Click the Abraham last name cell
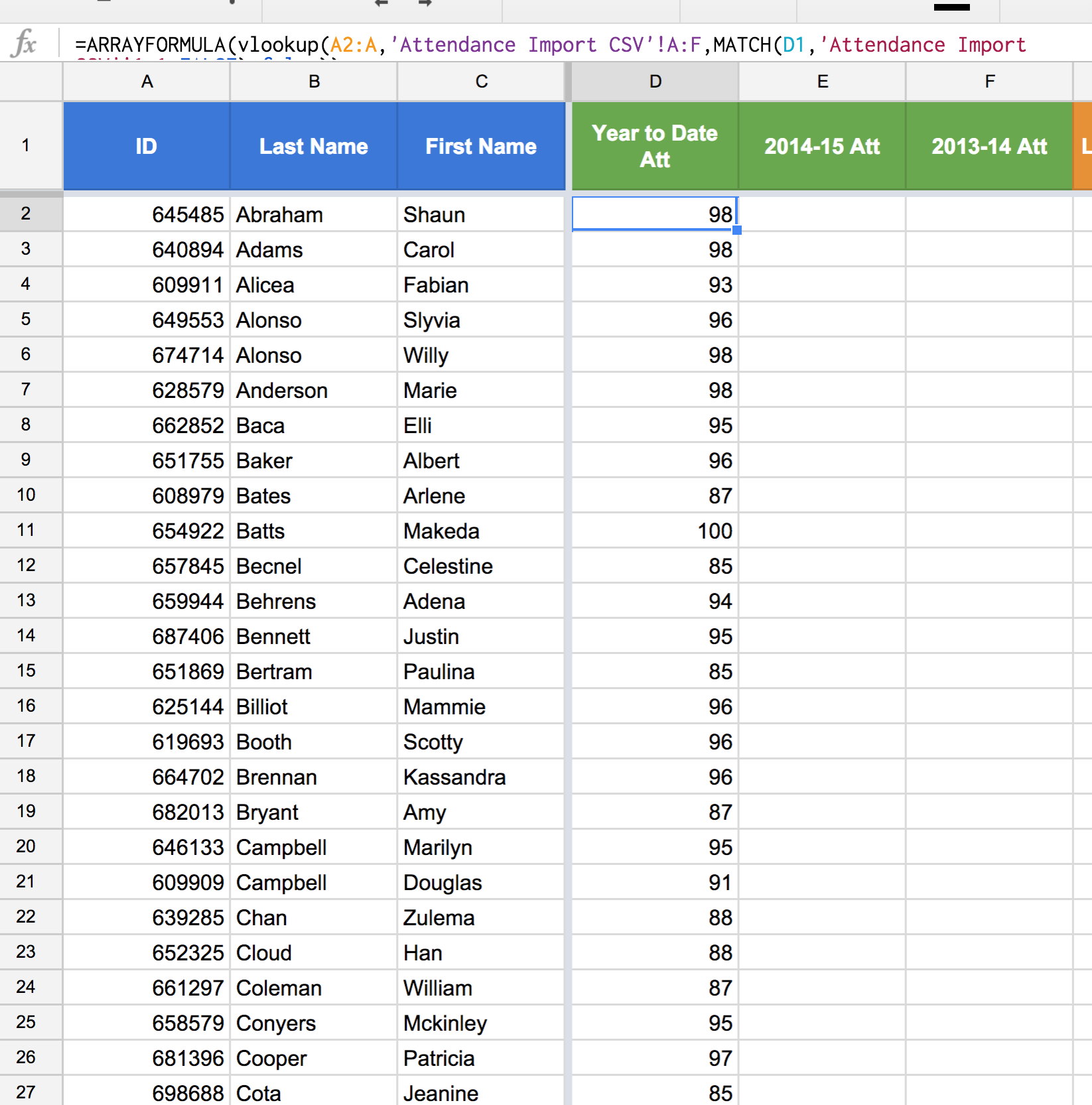 [x=314, y=214]
